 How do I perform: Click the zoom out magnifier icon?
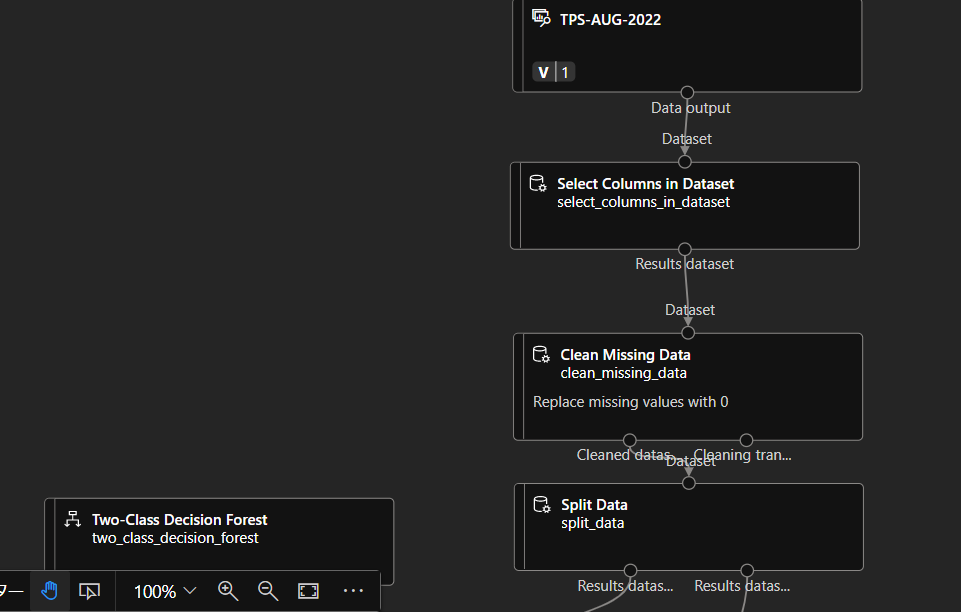[267, 591]
